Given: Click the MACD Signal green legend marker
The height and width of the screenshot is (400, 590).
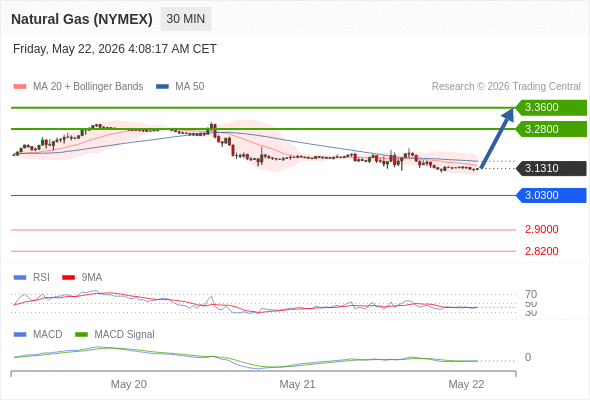Looking at the screenshot, I should tap(81, 335).
